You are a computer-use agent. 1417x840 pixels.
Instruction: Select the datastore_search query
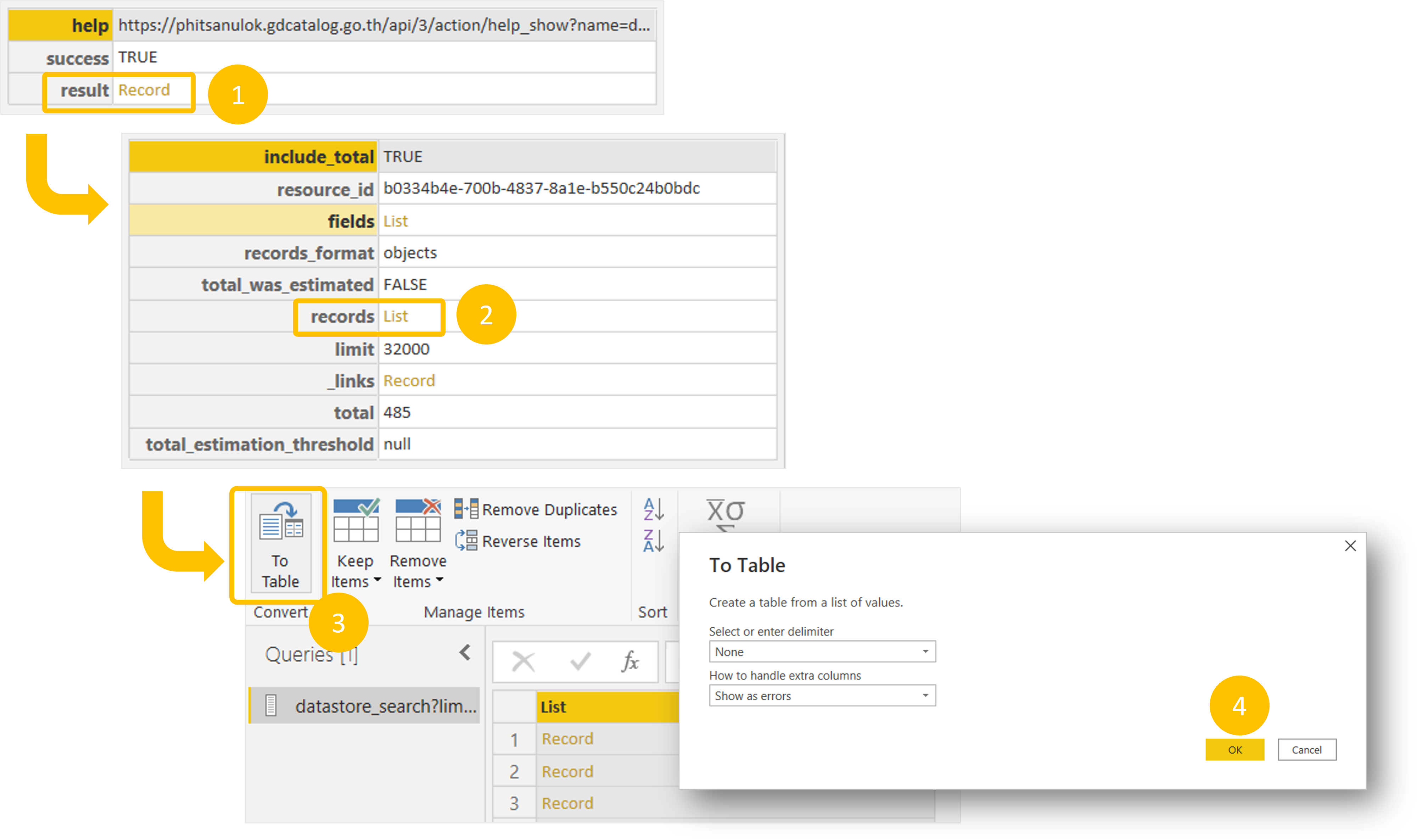pyautogui.click(x=364, y=705)
